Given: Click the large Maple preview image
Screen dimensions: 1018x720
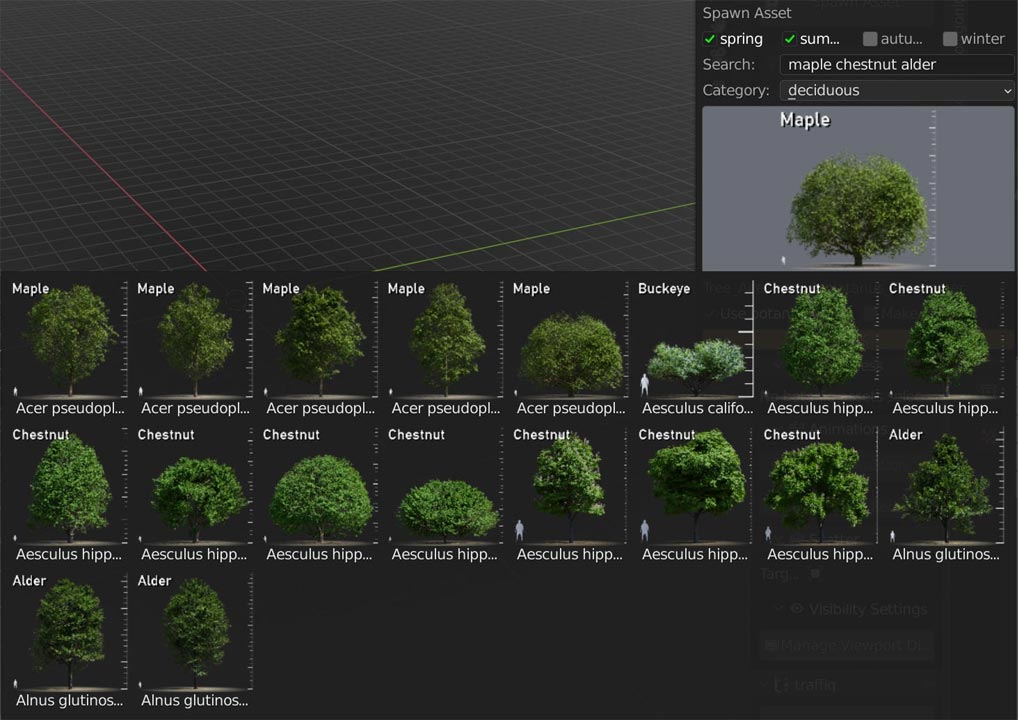Looking at the screenshot, I should [857, 188].
